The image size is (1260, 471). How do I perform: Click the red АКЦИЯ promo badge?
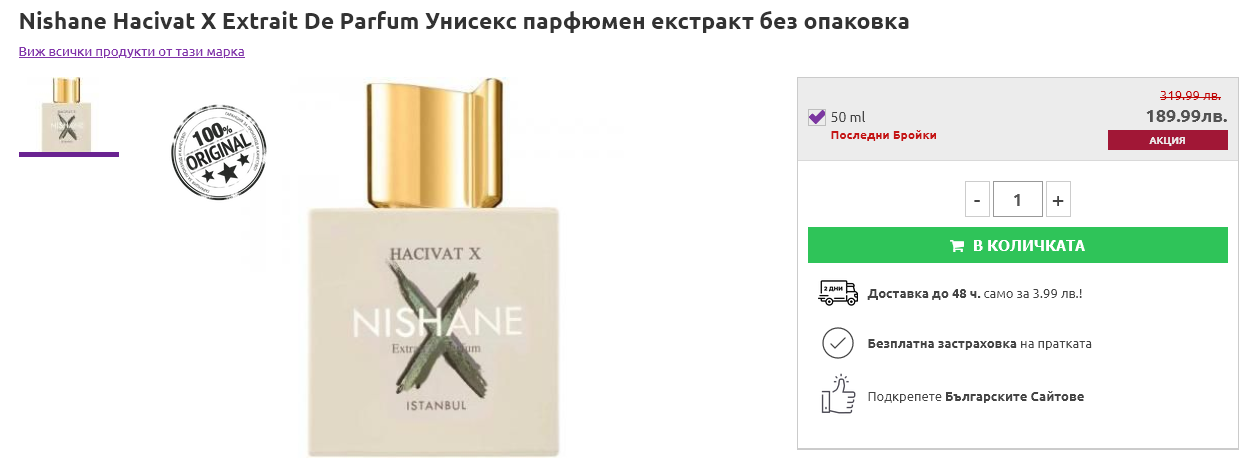(1167, 140)
